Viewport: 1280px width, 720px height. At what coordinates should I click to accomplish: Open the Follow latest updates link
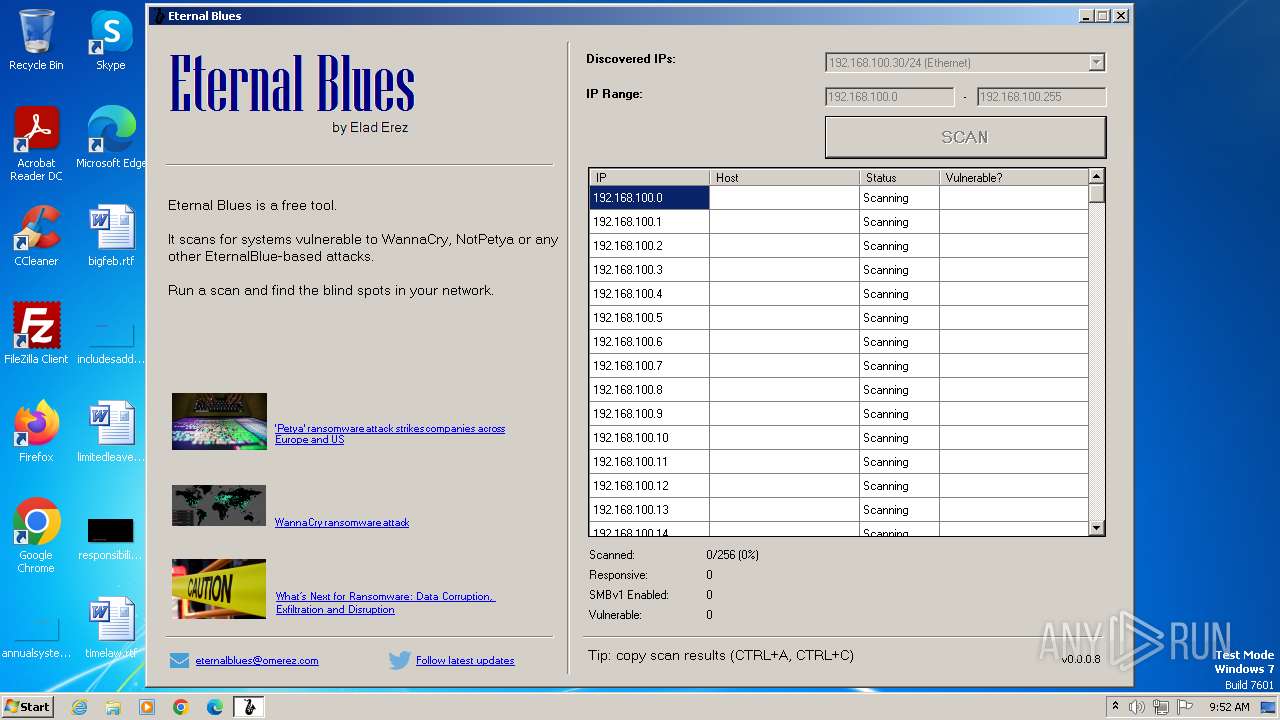point(465,660)
